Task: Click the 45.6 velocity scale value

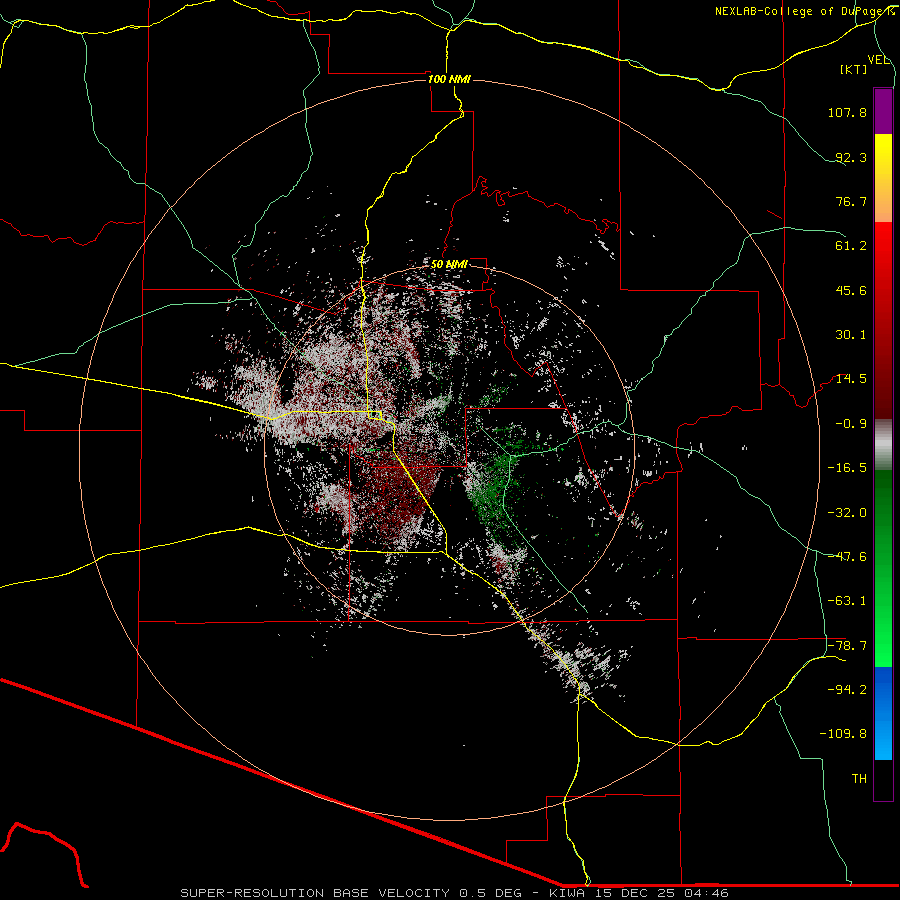Action: tap(851, 290)
